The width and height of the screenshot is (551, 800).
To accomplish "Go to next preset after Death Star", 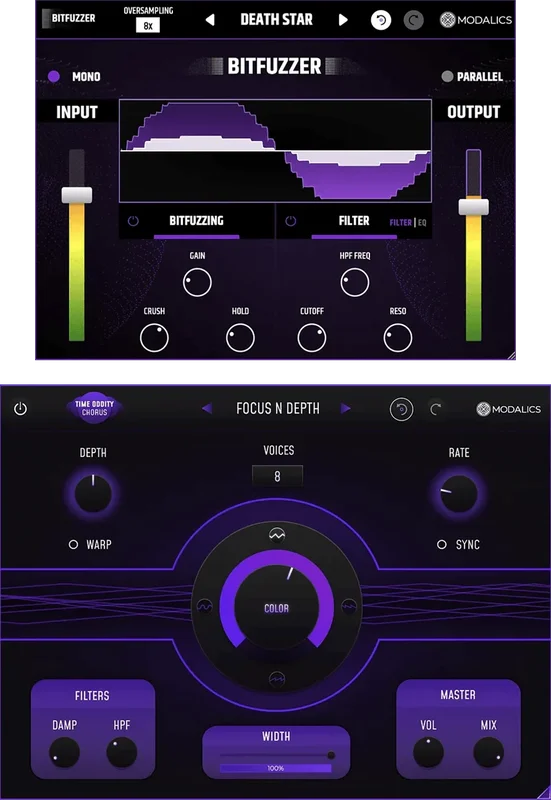I will [x=343, y=20].
